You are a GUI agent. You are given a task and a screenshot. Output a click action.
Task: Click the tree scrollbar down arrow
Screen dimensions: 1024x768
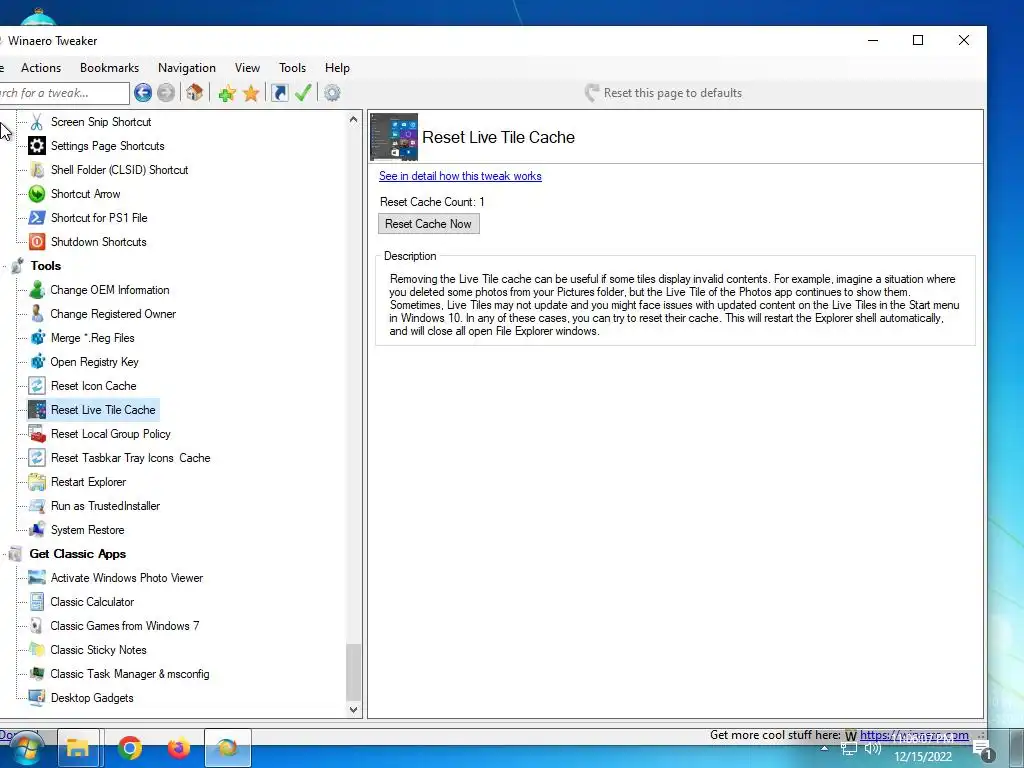coord(353,710)
